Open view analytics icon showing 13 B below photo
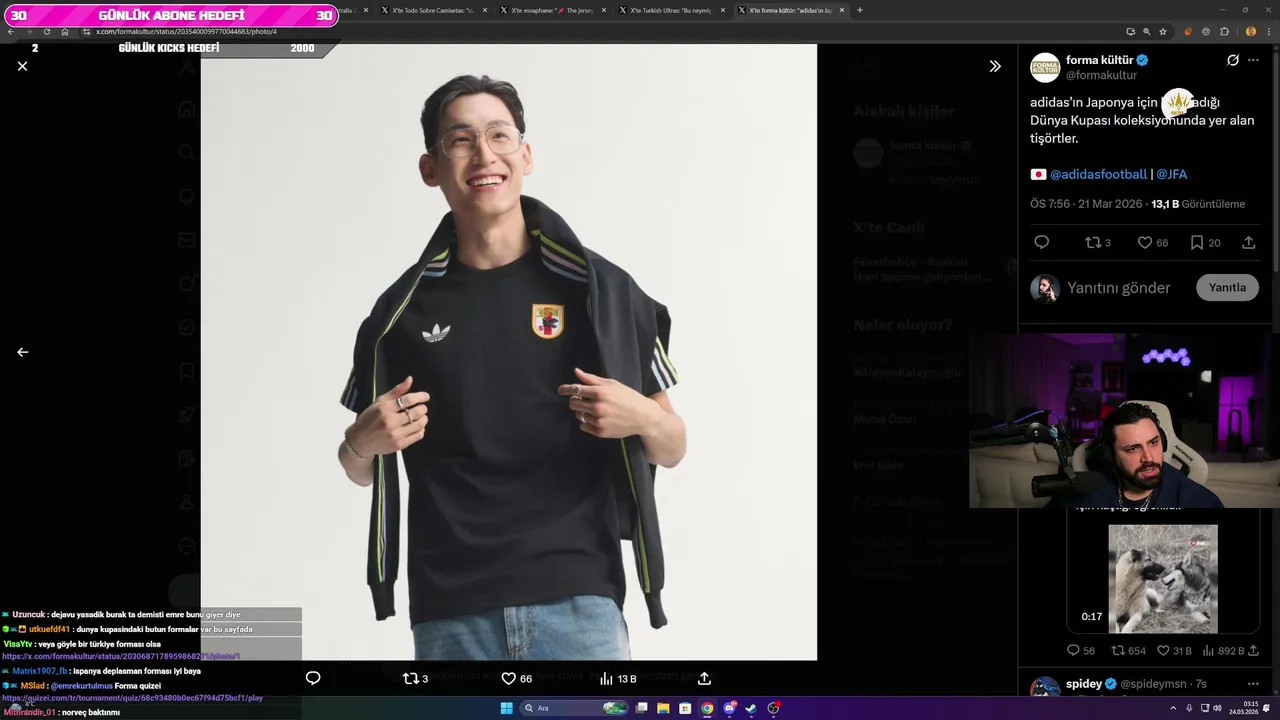Viewport: 1280px width, 720px height. pos(618,678)
